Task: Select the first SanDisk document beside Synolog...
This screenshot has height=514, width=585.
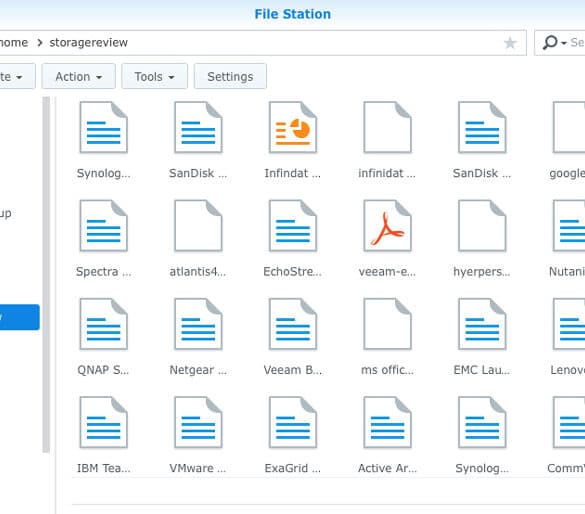Action: click(198, 127)
